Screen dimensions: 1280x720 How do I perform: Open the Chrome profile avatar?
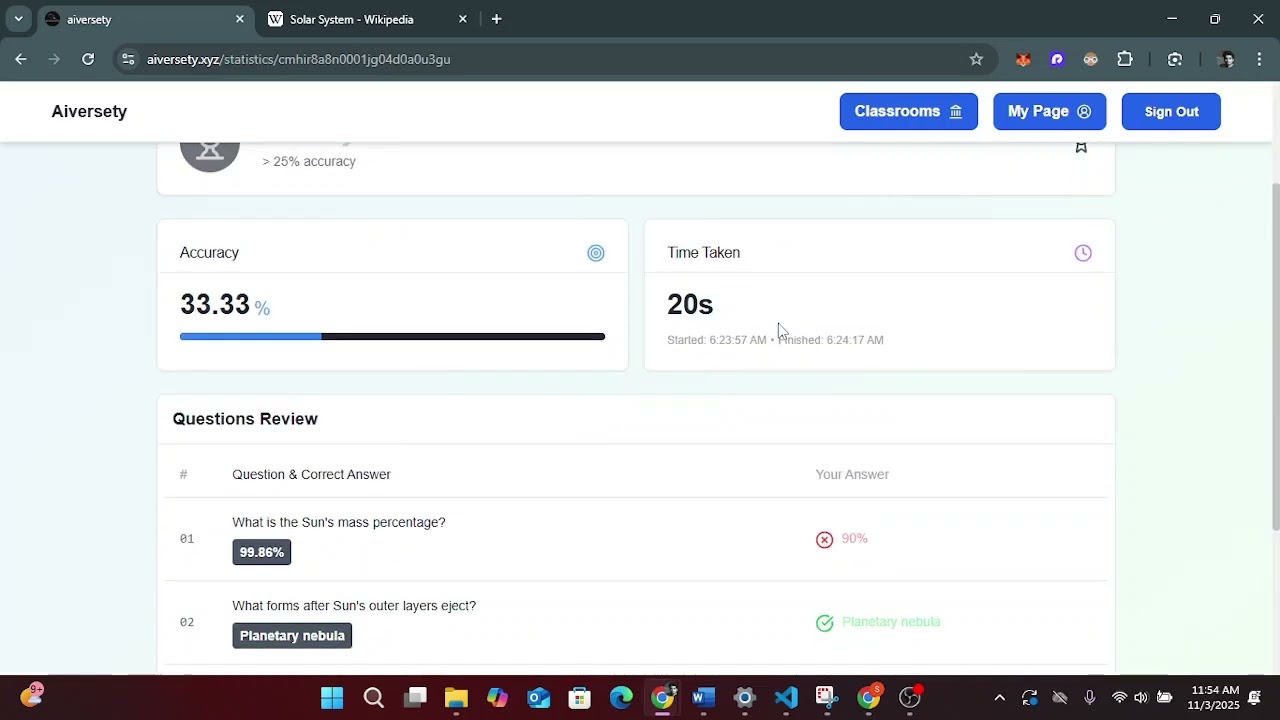(x=1226, y=59)
